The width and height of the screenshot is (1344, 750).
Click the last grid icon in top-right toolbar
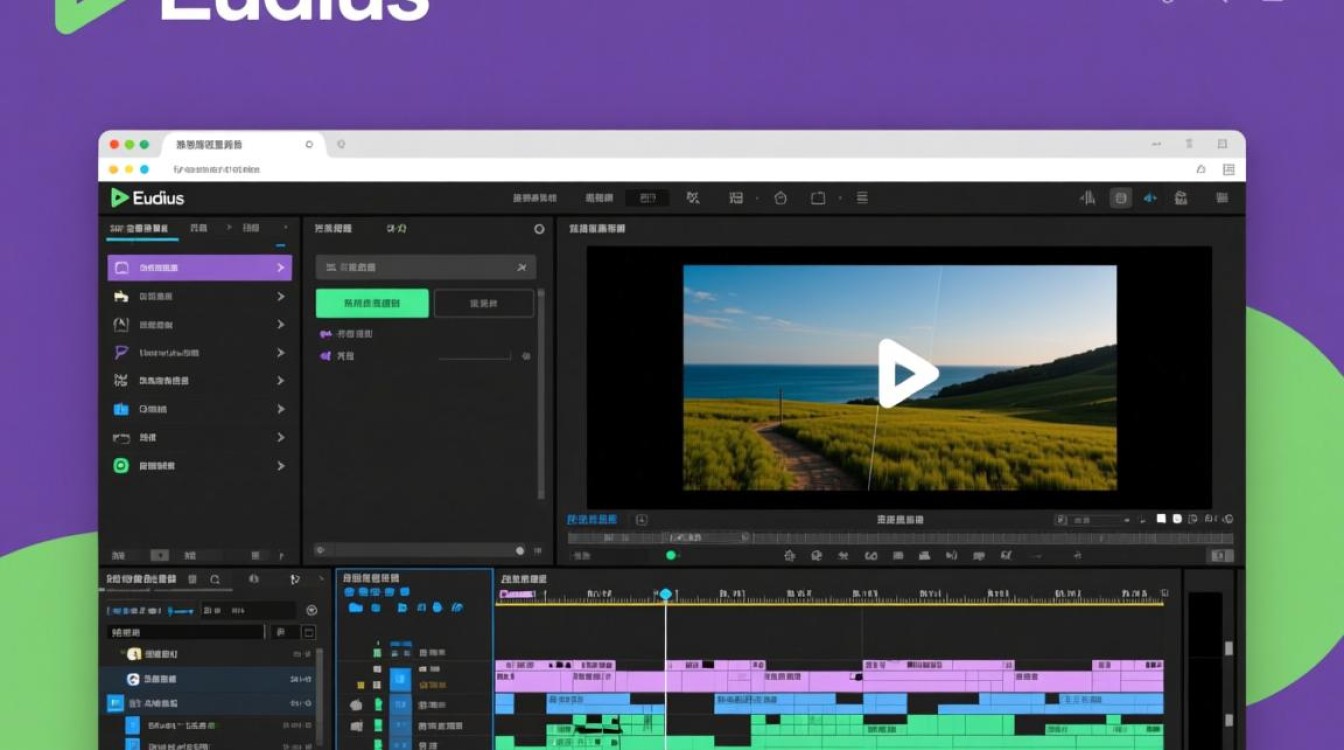1221,198
